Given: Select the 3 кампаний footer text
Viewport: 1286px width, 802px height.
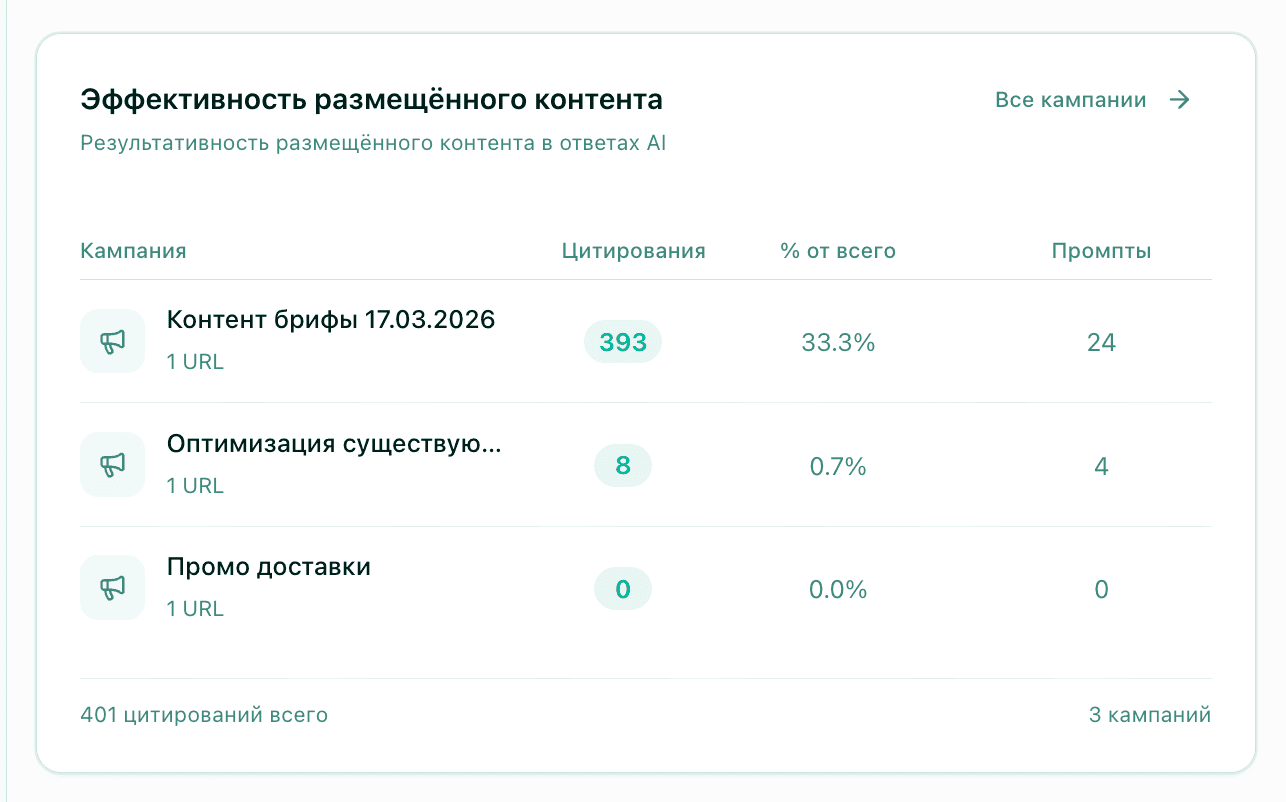Looking at the screenshot, I should coord(1150,715).
